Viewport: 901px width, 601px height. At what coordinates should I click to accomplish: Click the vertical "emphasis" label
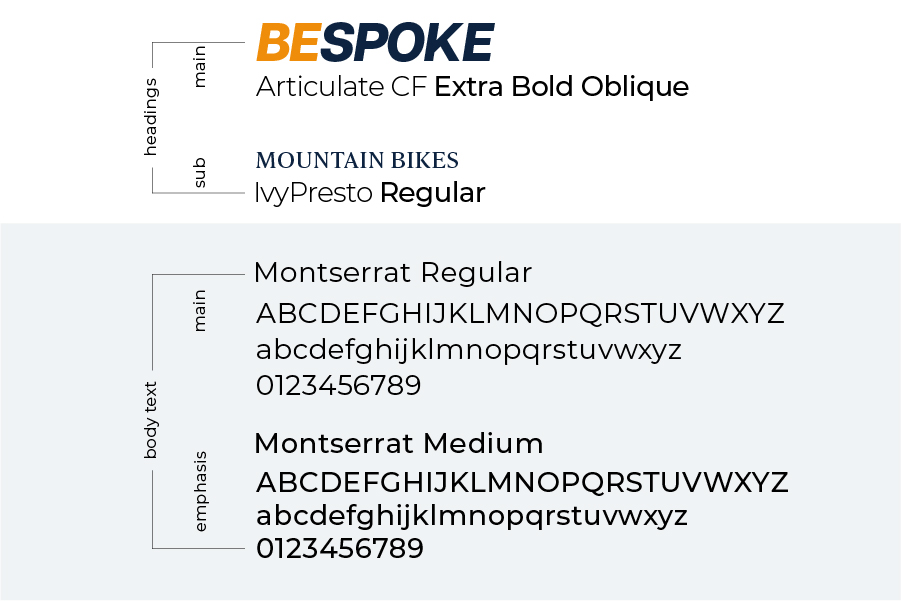(200, 491)
